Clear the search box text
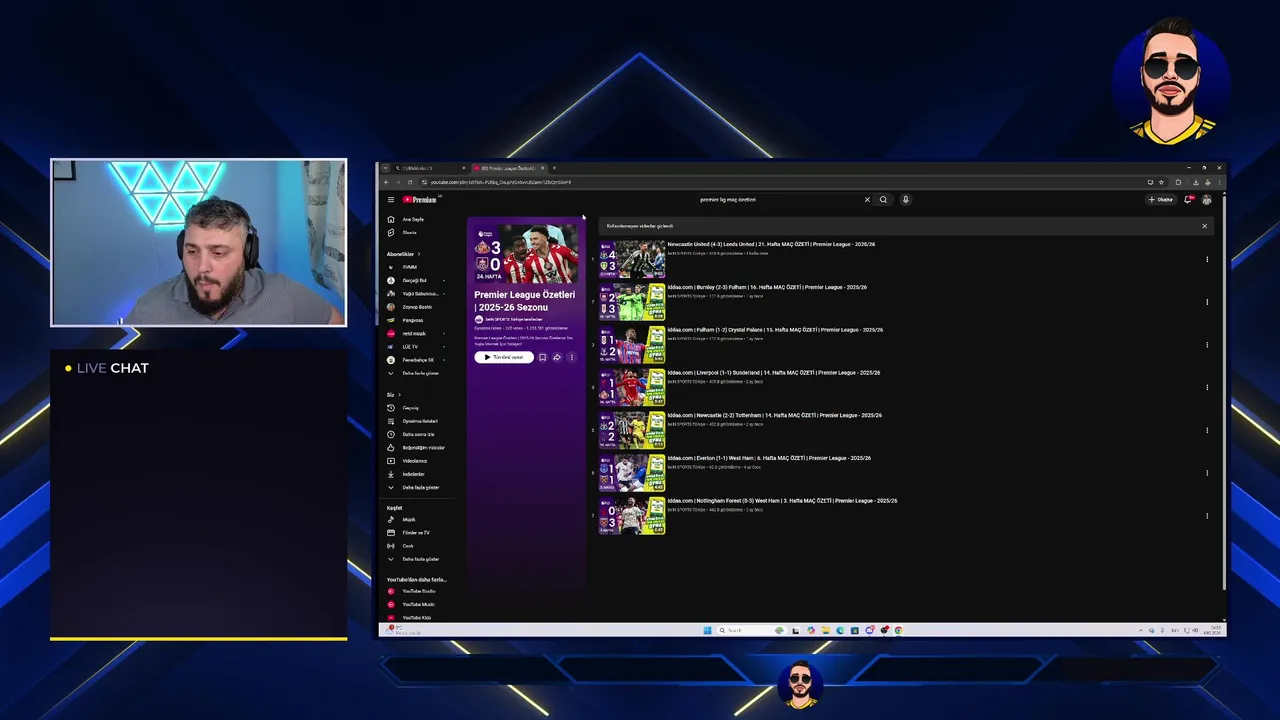The width and height of the screenshot is (1280, 720). [867, 199]
